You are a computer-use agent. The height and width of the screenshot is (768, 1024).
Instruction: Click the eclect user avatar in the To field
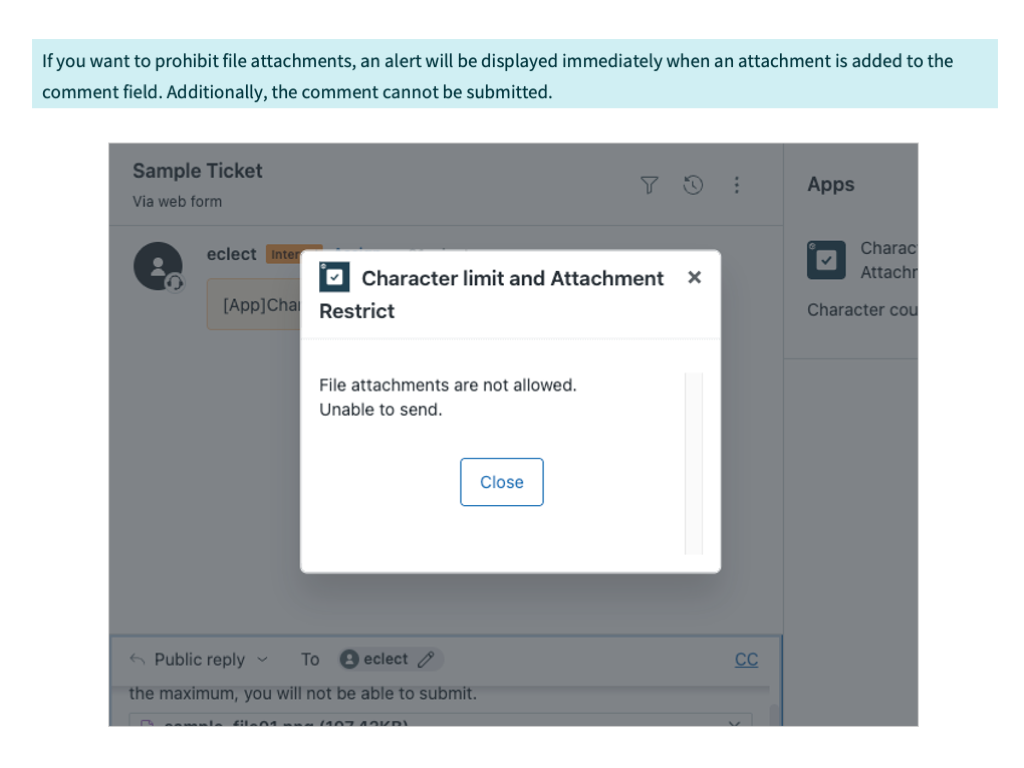pos(348,658)
